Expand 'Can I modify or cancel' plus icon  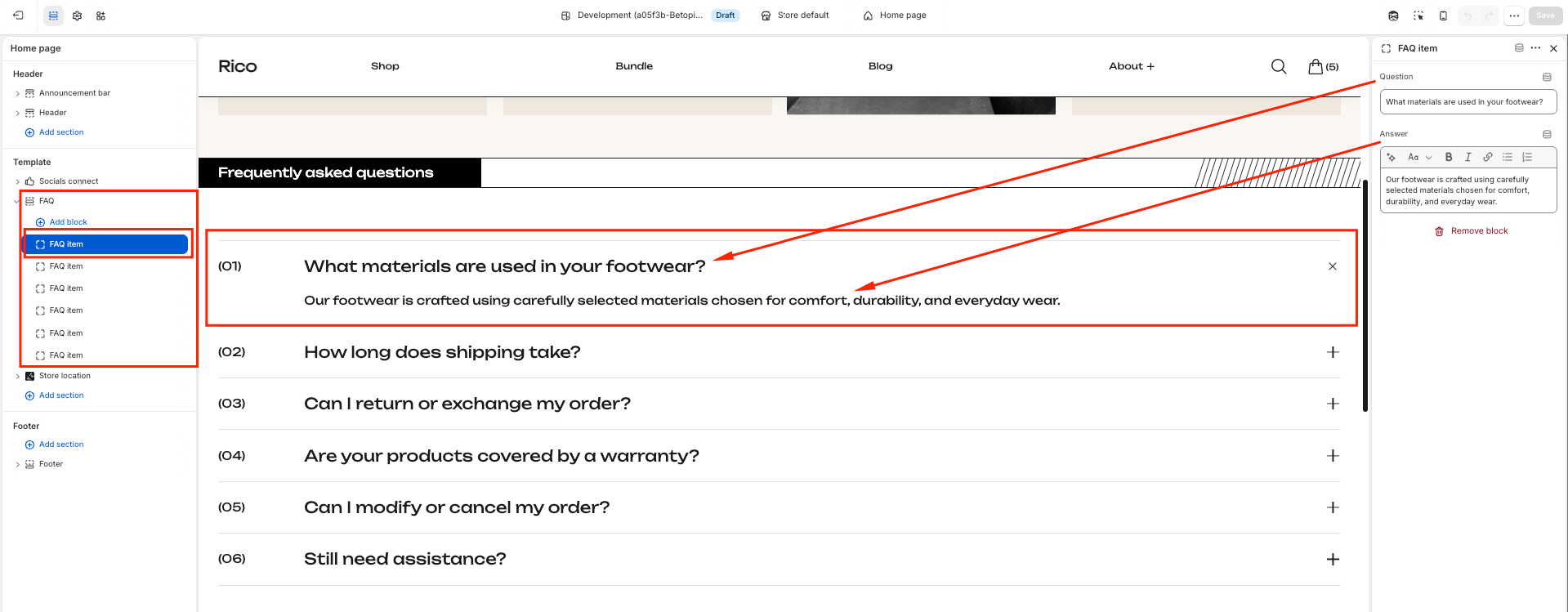point(1333,507)
